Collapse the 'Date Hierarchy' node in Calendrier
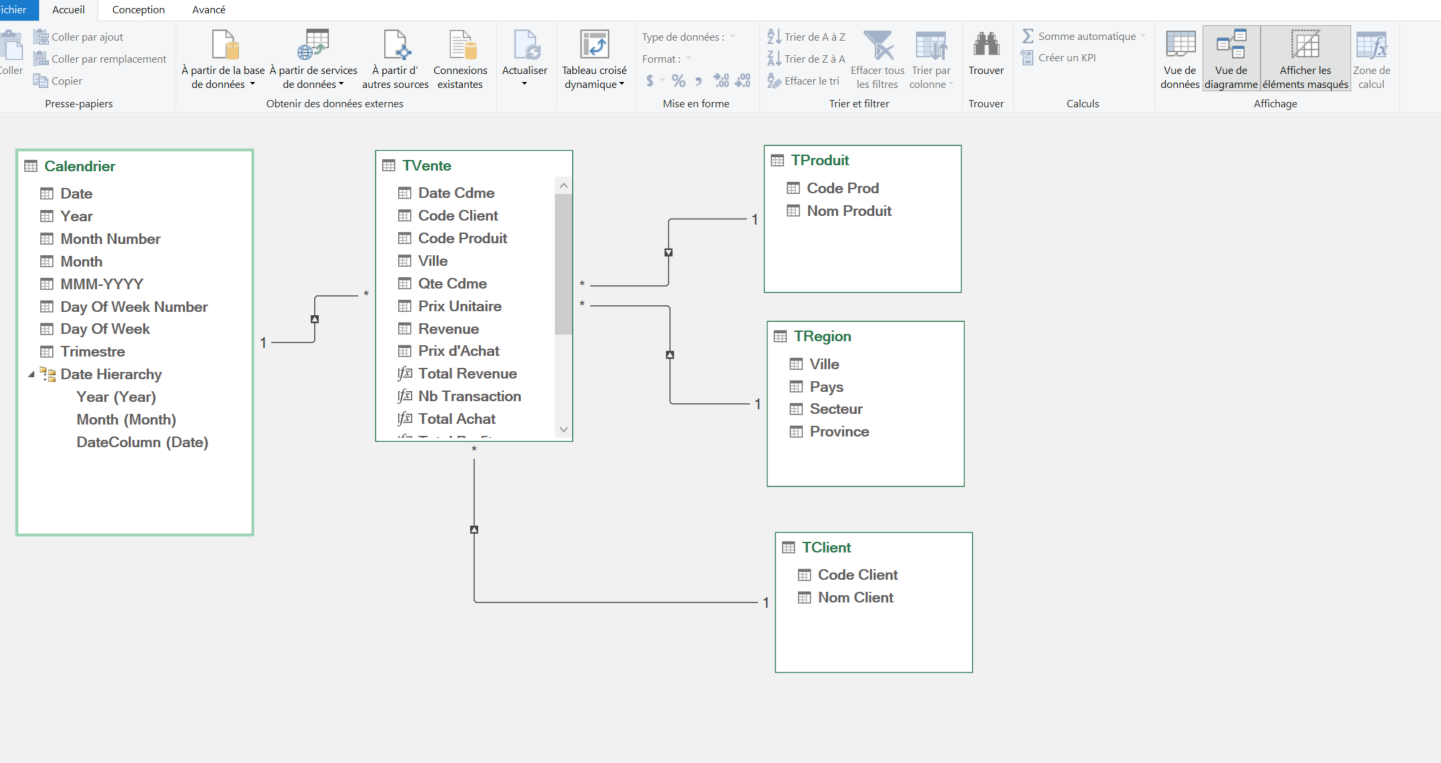The height and width of the screenshot is (763, 1441). click(31, 374)
